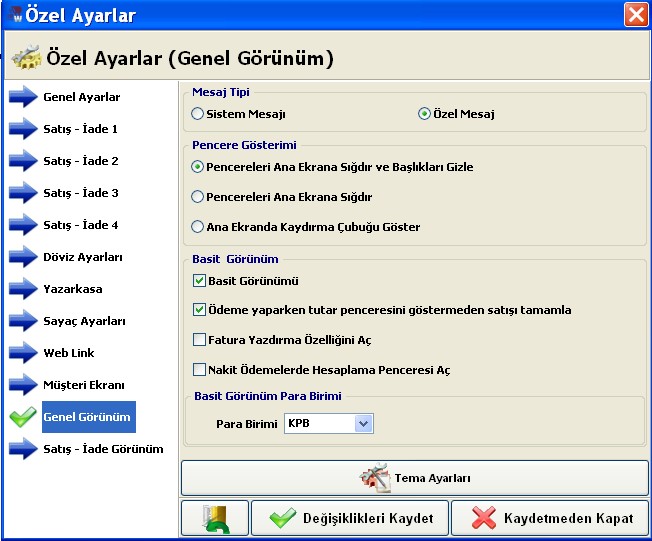Open the Satış - İade 1 section
This screenshot has width=652, height=541.
tap(80, 129)
